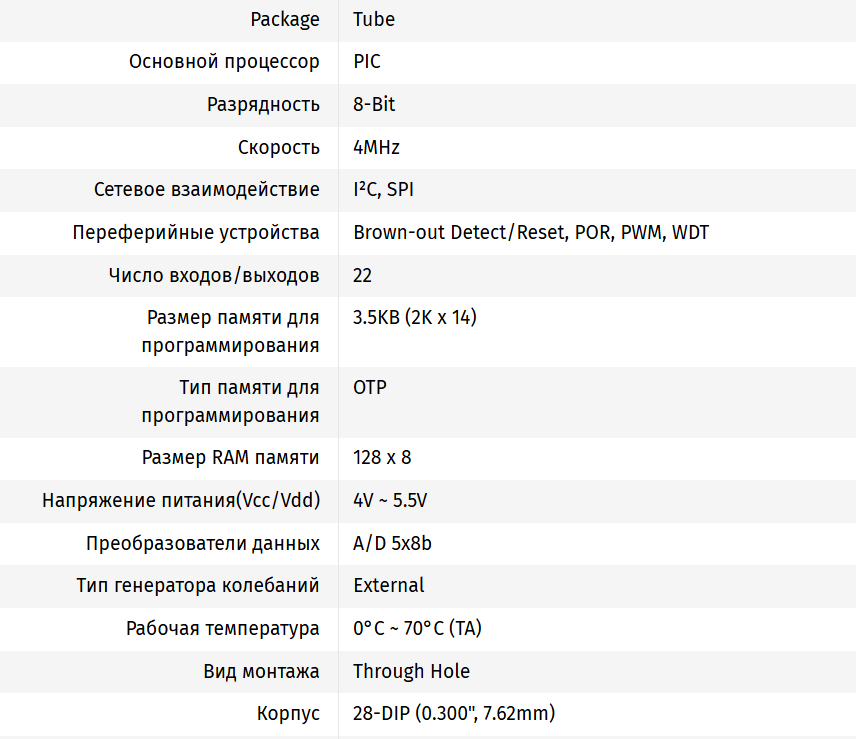Click the "0°C ~ 70°C (TA)" temperature value
The height and width of the screenshot is (739, 856).
418,628
